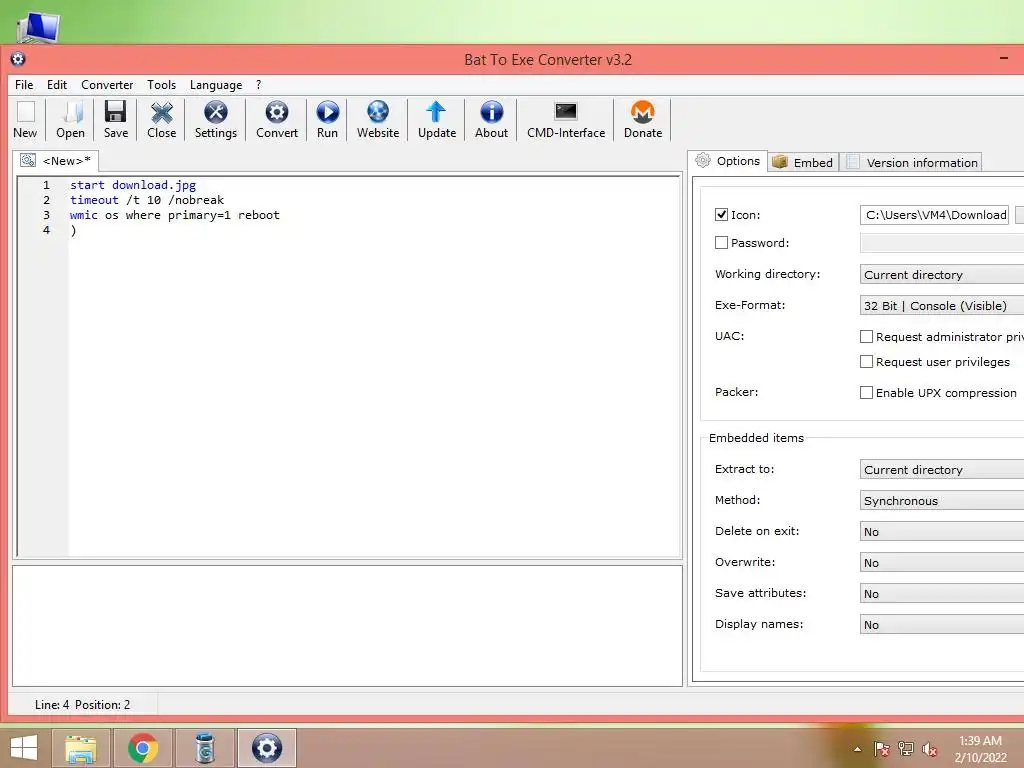Click the empty output log pane
The image size is (1024, 768).
click(347, 626)
